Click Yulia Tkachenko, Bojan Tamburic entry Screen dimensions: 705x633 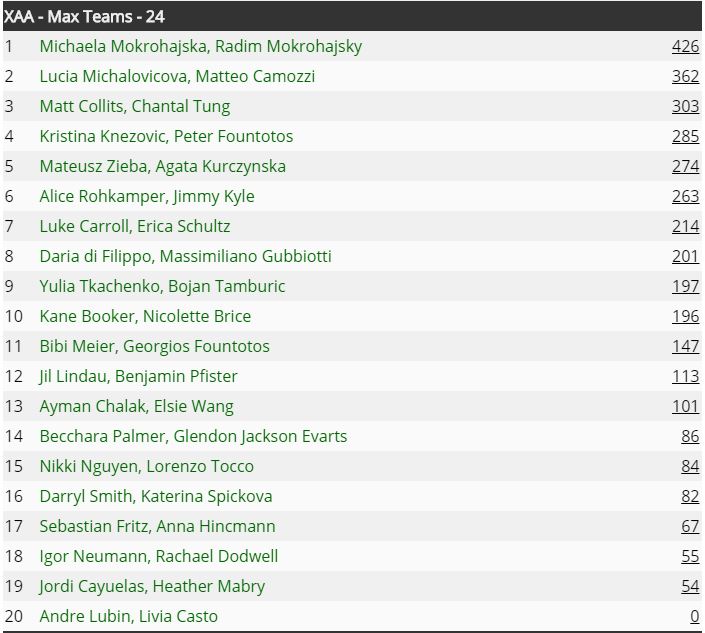(162, 287)
